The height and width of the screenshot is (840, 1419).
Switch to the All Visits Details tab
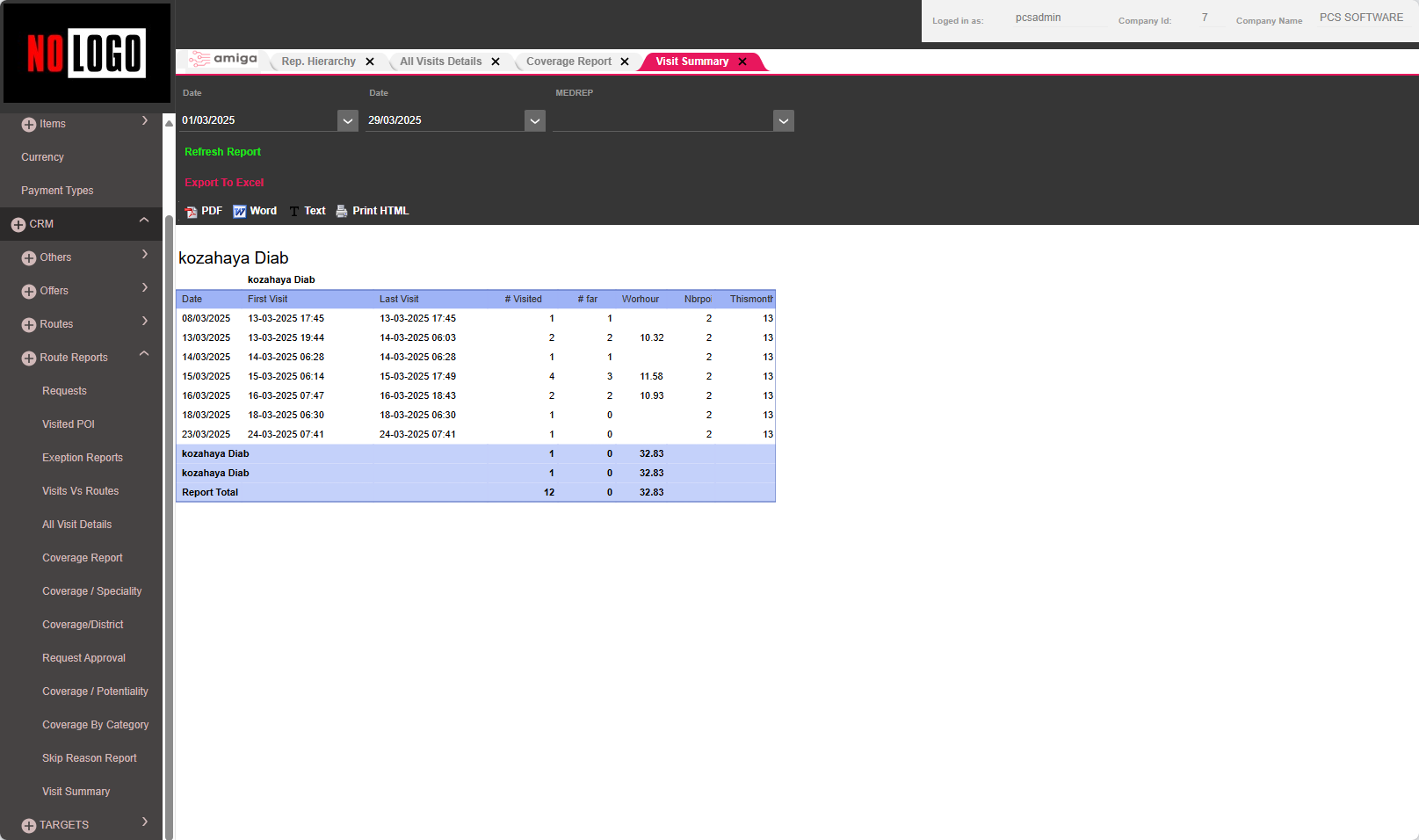pos(440,62)
